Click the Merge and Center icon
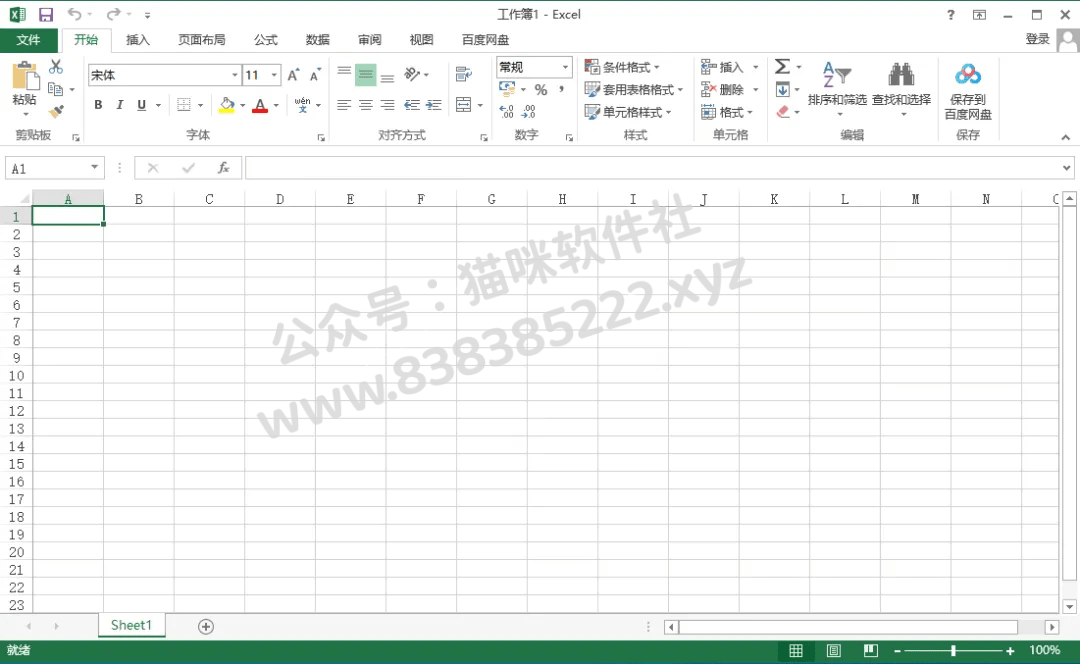 pyautogui.click(x=464, y=105)
